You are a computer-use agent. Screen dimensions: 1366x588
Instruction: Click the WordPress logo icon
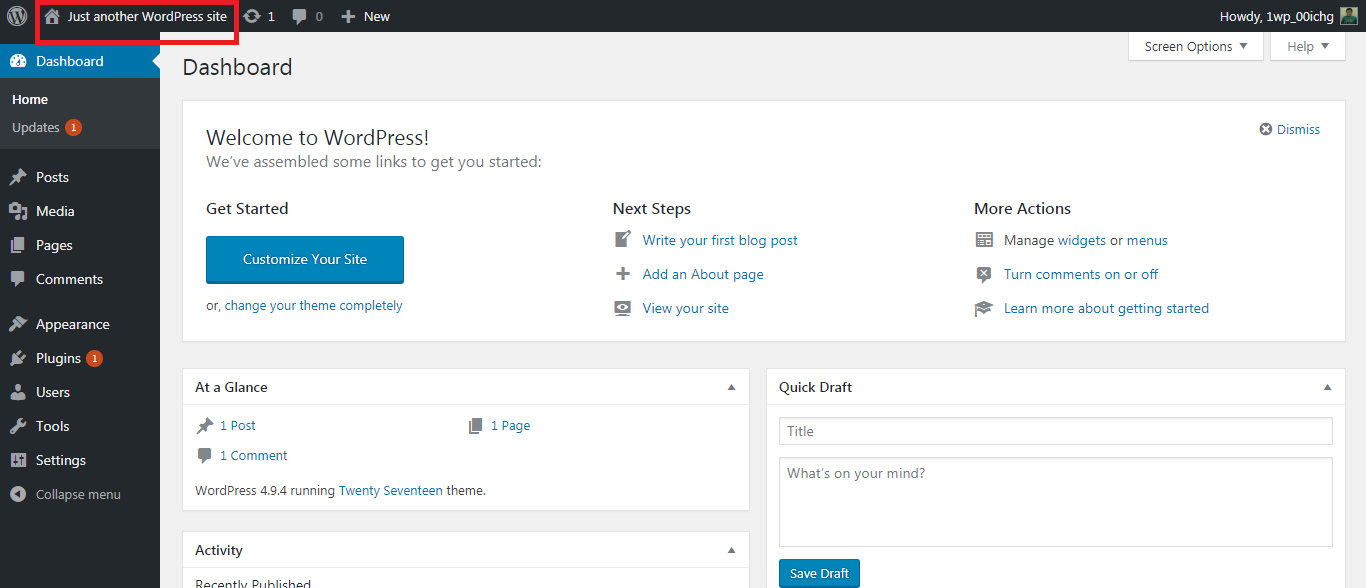[x=17, y=16]
